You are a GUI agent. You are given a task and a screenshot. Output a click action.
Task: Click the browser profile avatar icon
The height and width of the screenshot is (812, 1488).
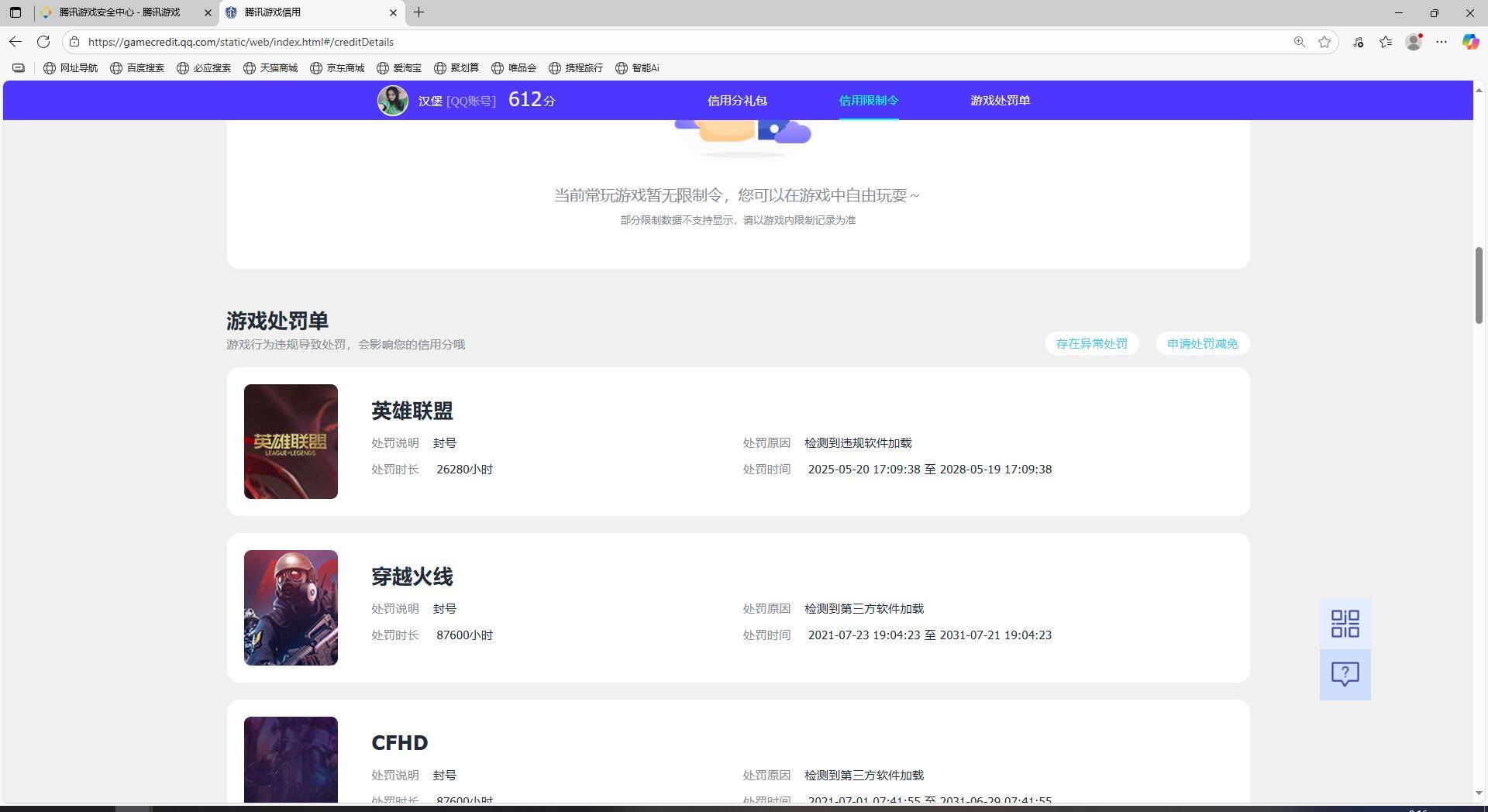click(1412, 42)
